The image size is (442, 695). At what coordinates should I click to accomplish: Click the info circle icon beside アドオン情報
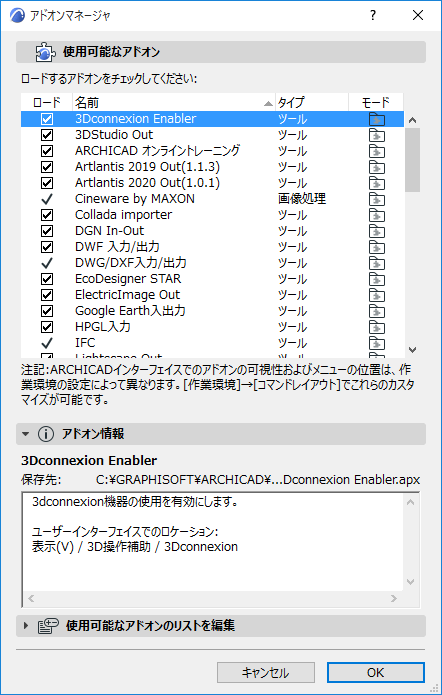click(x=46, y=434)
